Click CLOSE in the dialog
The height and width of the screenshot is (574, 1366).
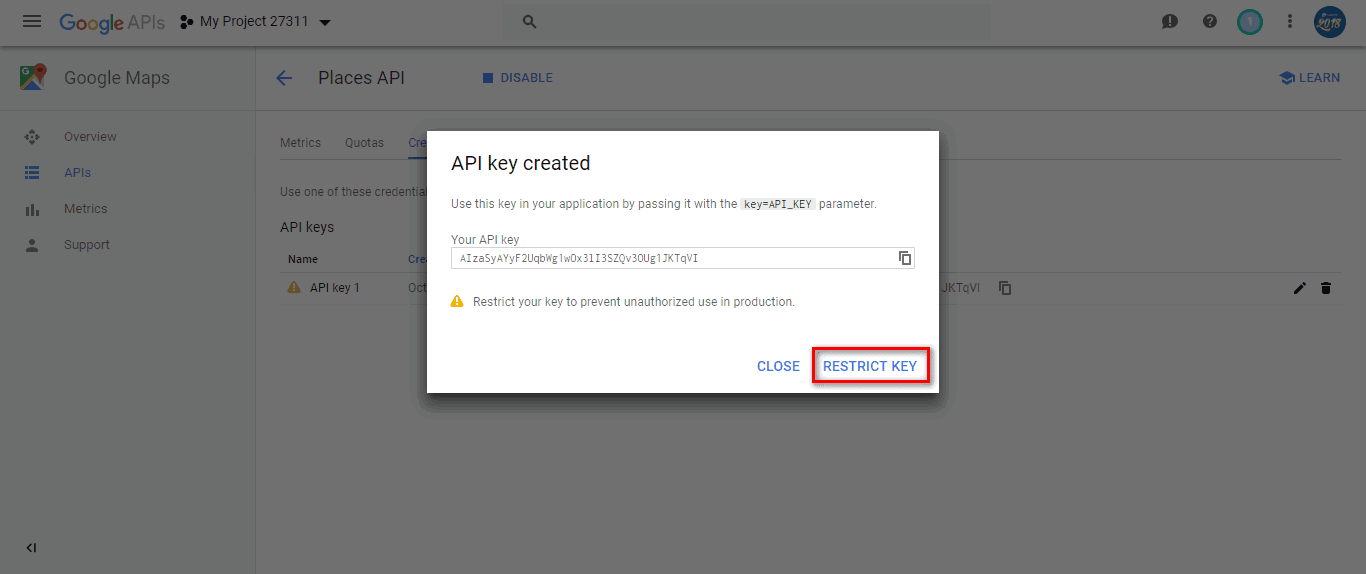(x=778, y=366)
